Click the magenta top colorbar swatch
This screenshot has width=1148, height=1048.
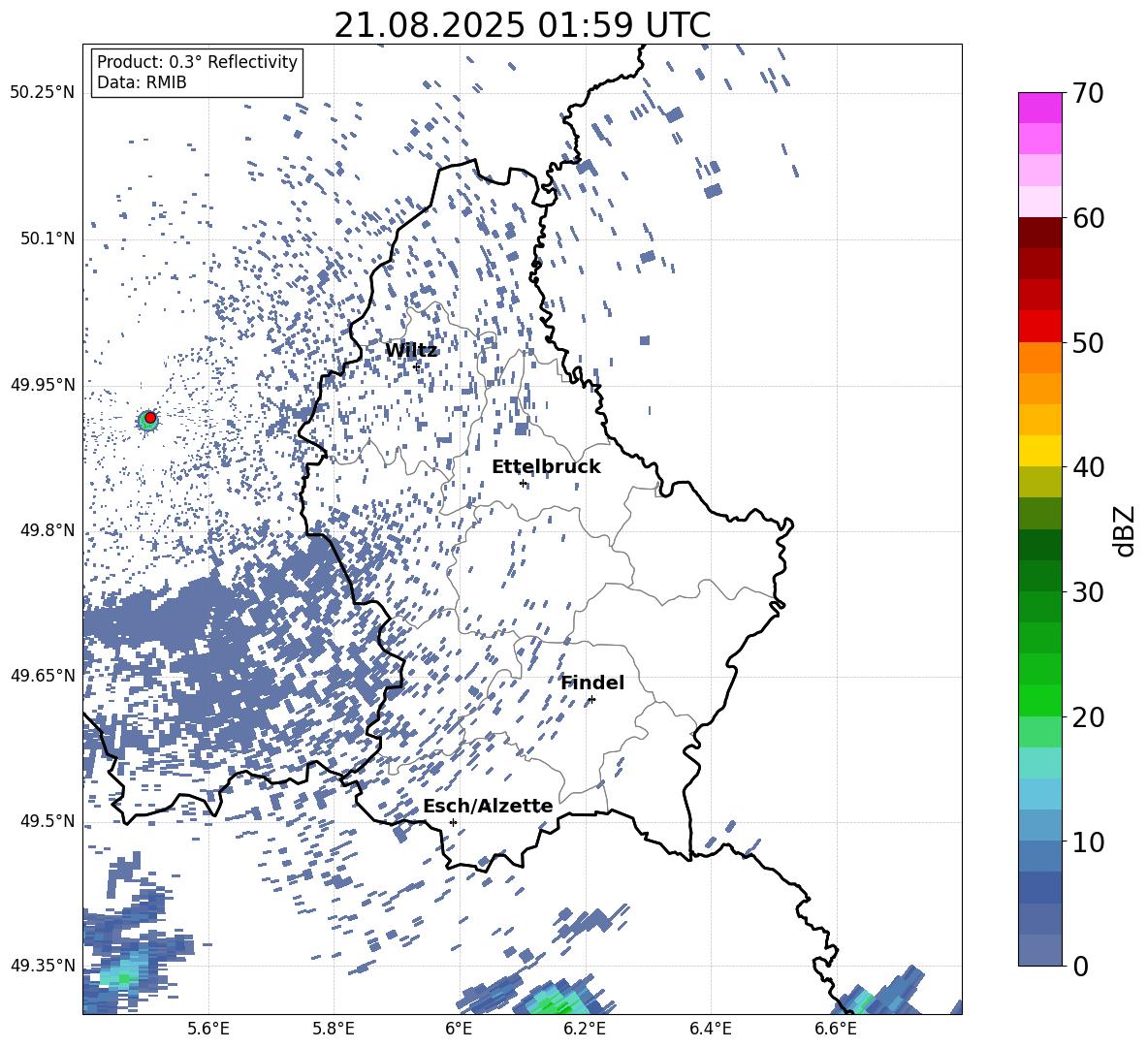[1040, 108]
